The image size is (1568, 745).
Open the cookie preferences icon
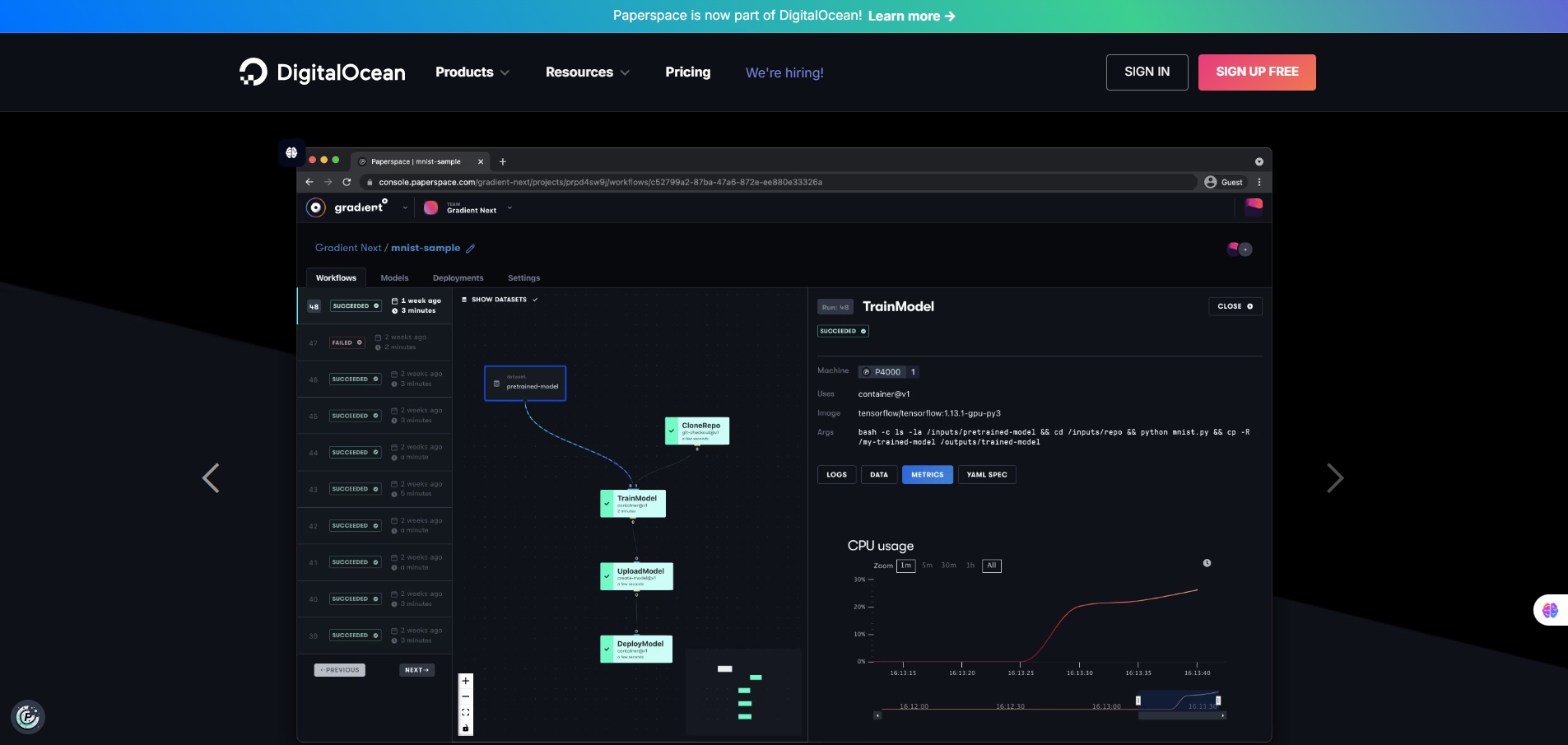(28, 717)
